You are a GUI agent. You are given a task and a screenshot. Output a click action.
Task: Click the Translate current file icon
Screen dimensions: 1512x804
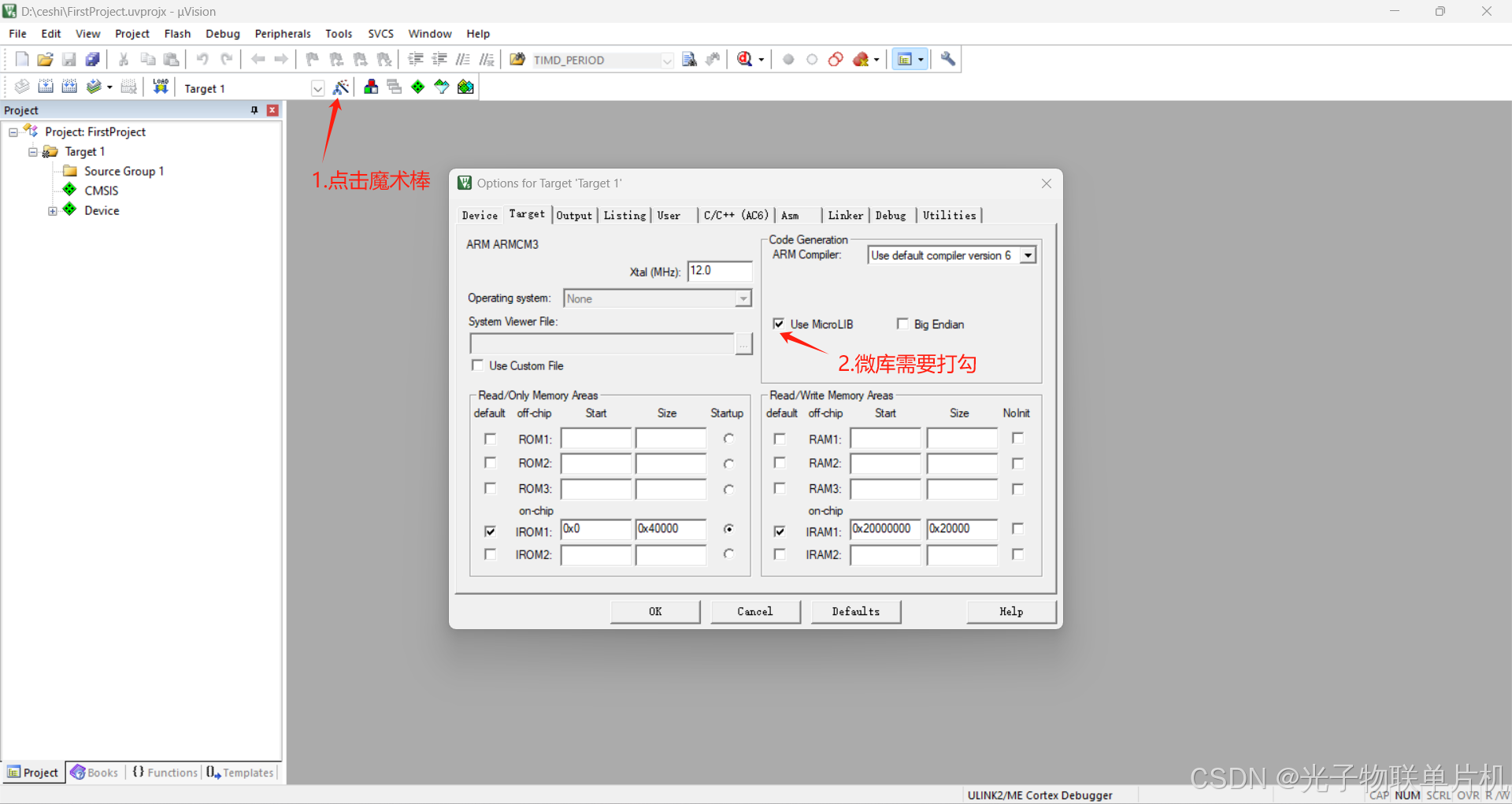22,87
